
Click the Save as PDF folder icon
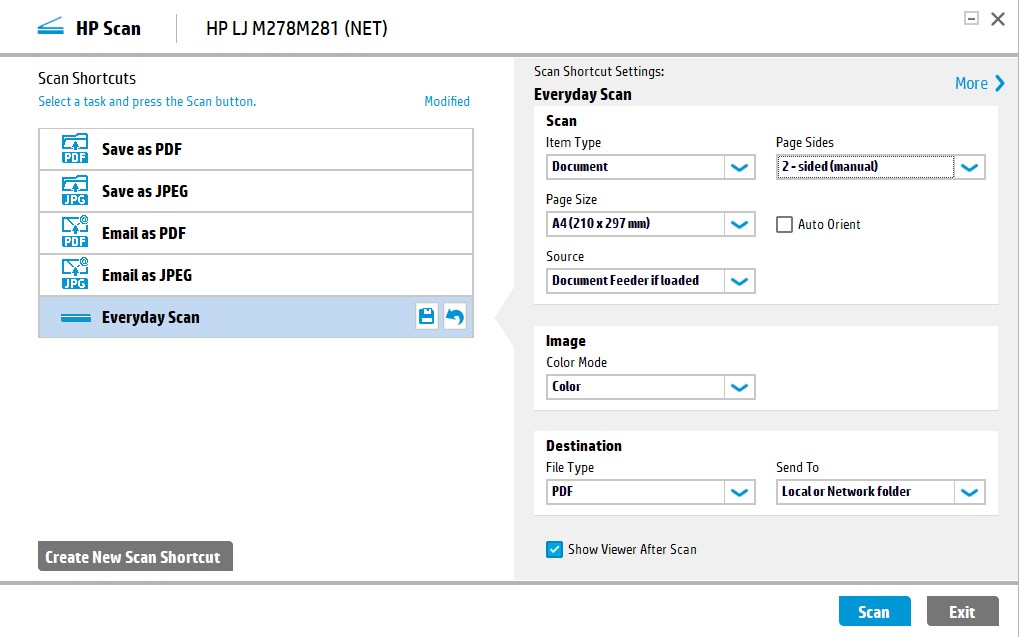(75, 149)
